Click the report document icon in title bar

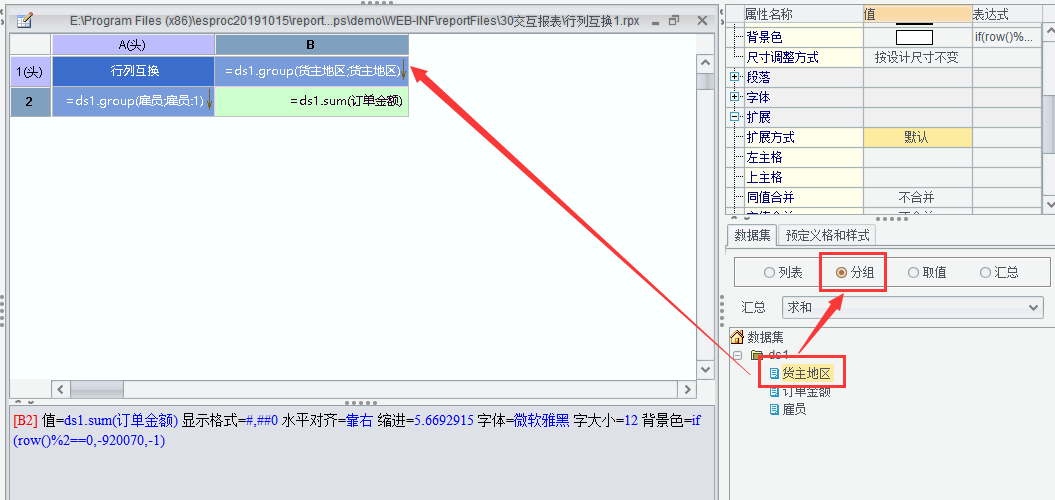24,20
